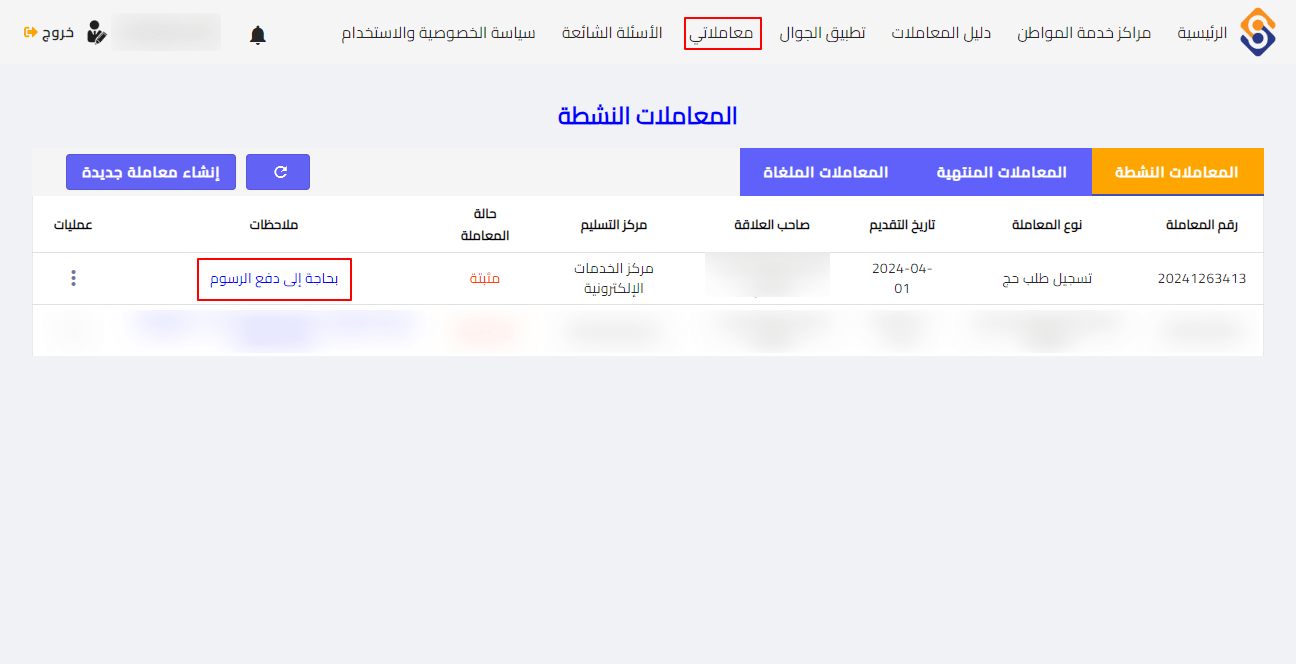Image resolution: width=1296 pixels, height=664 pixels.
Task: Click رقم المعاملة column header
Action: point(1202,225)
